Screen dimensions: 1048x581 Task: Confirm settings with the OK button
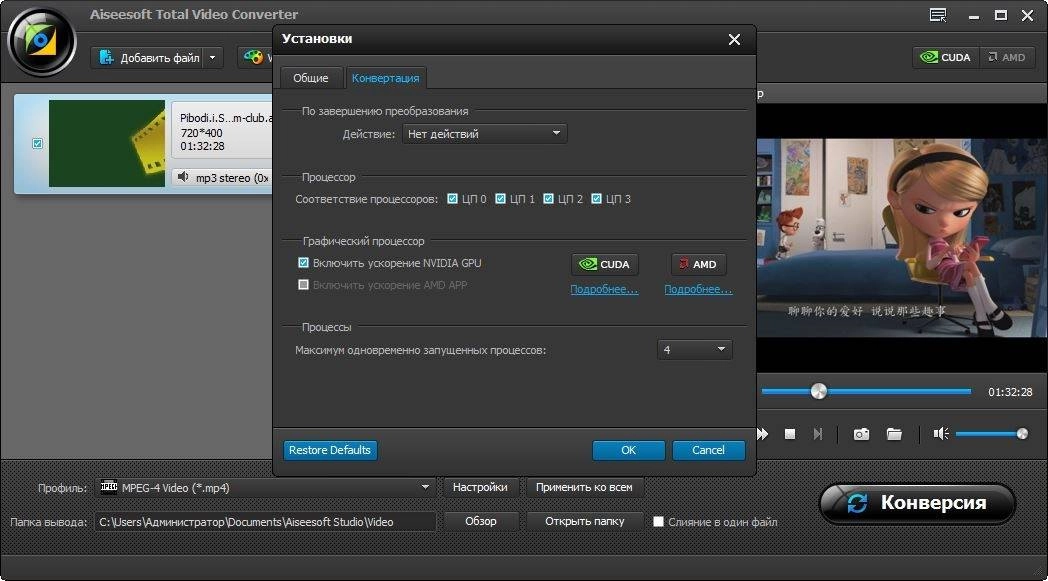point(628,450)
